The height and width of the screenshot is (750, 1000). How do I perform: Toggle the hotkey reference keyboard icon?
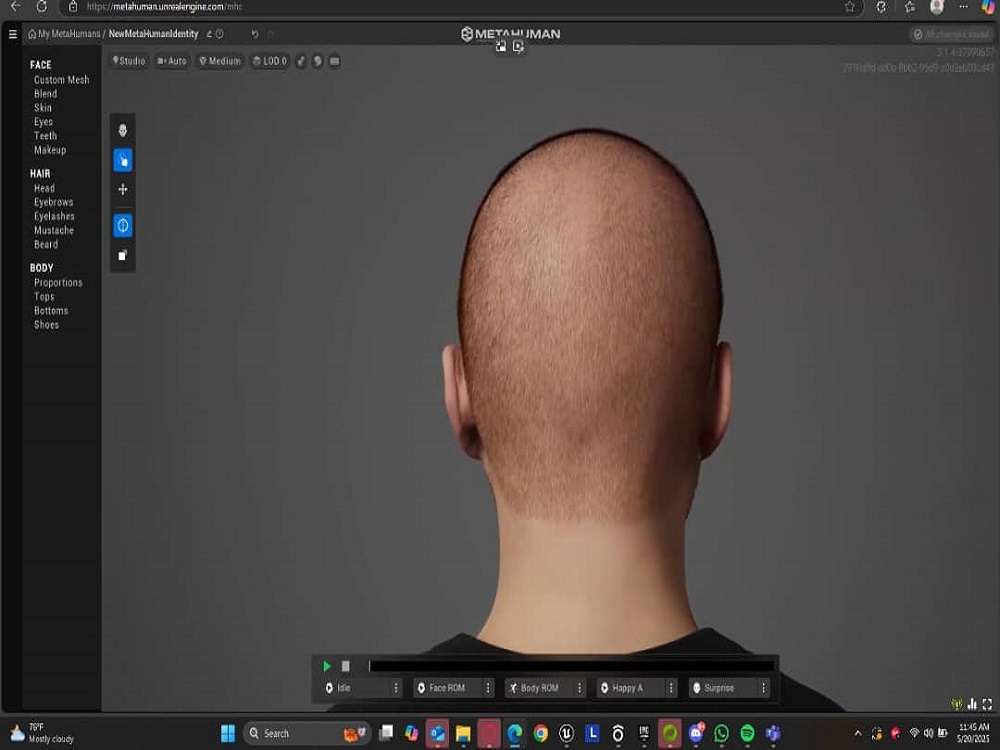pyautogui.click(x=334, y=61)
